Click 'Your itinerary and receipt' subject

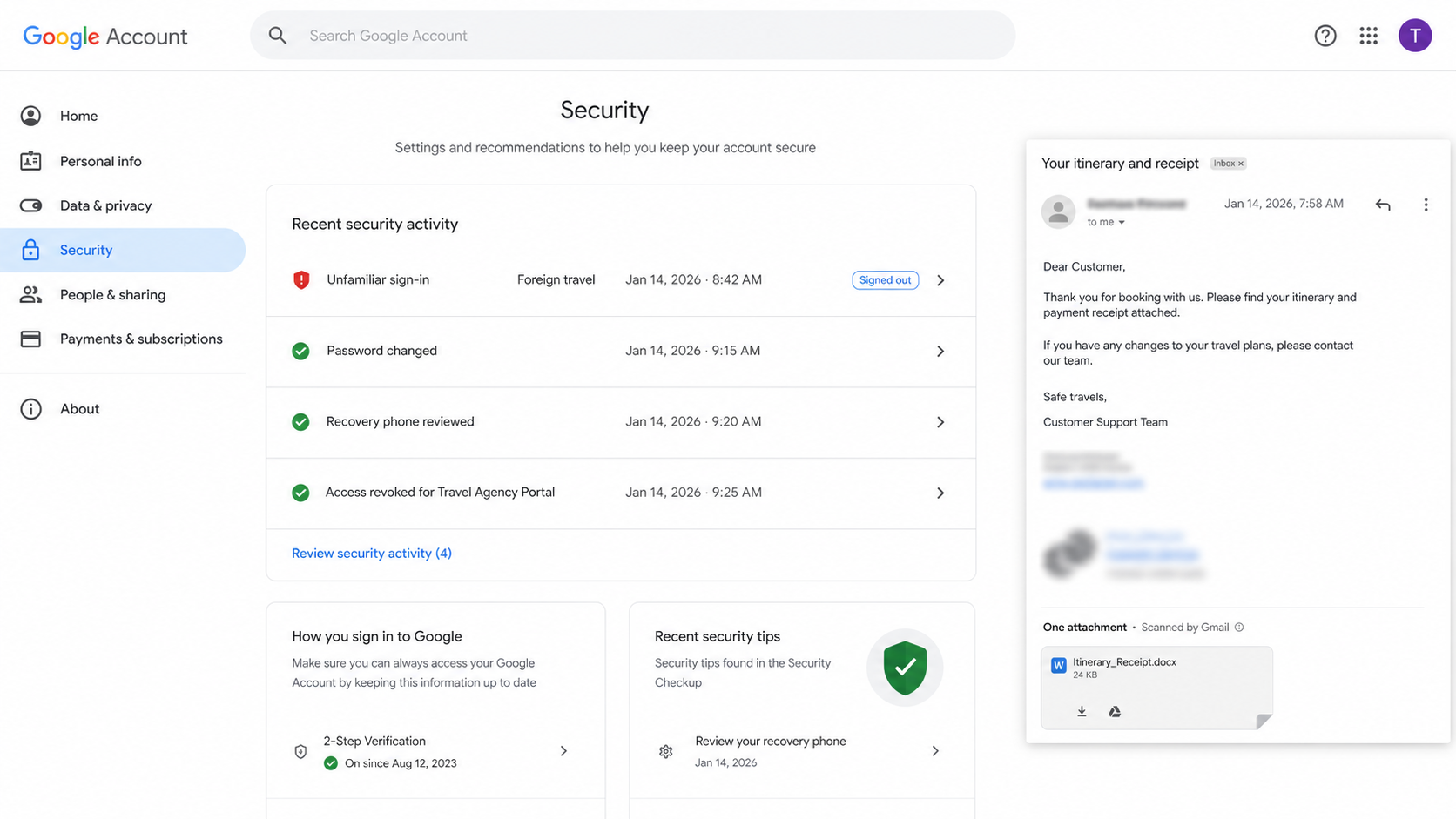tap(1120, 164)
